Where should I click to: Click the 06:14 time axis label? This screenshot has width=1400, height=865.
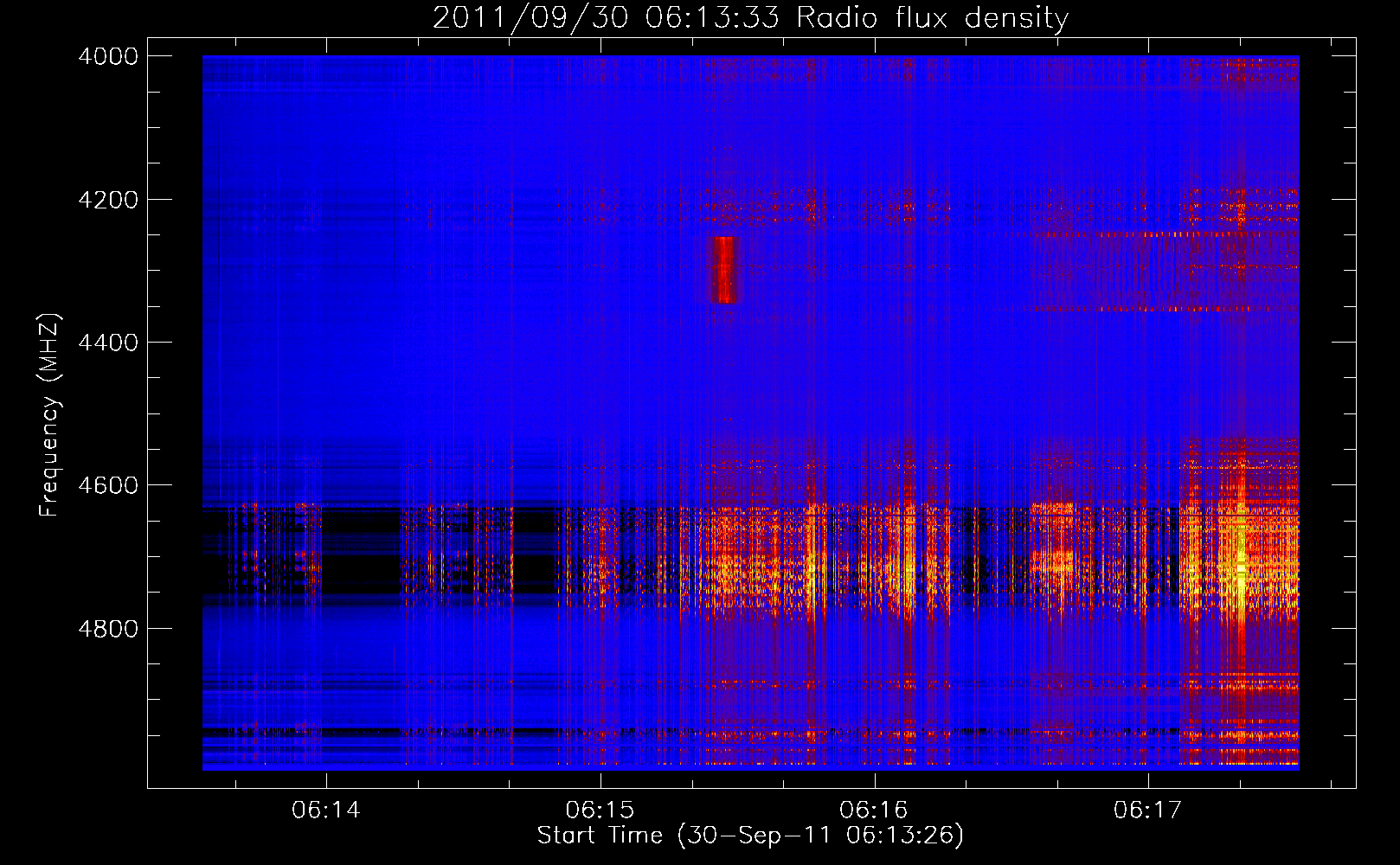(x=326, y=810)
